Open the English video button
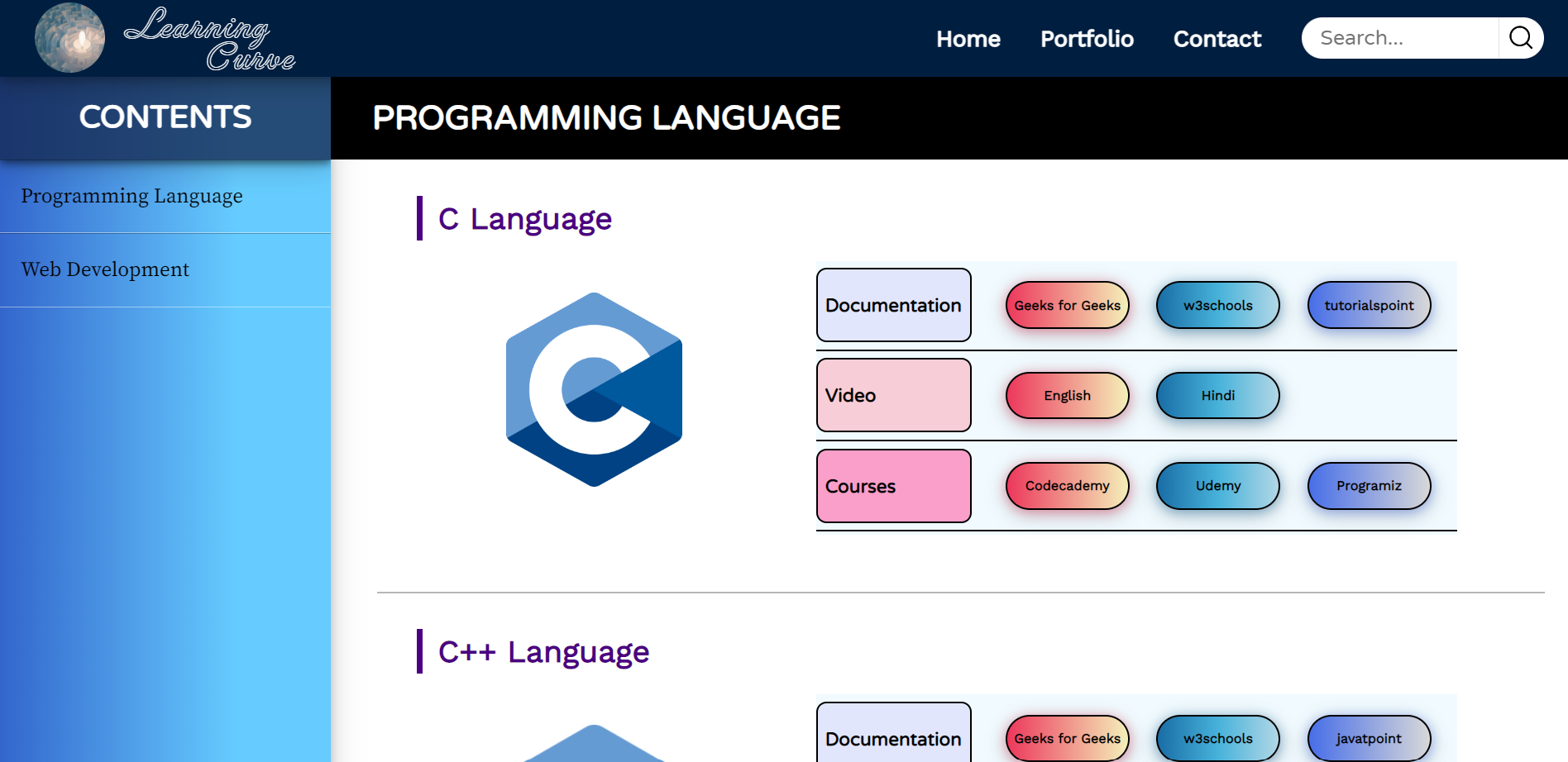 coord(1068,395)
